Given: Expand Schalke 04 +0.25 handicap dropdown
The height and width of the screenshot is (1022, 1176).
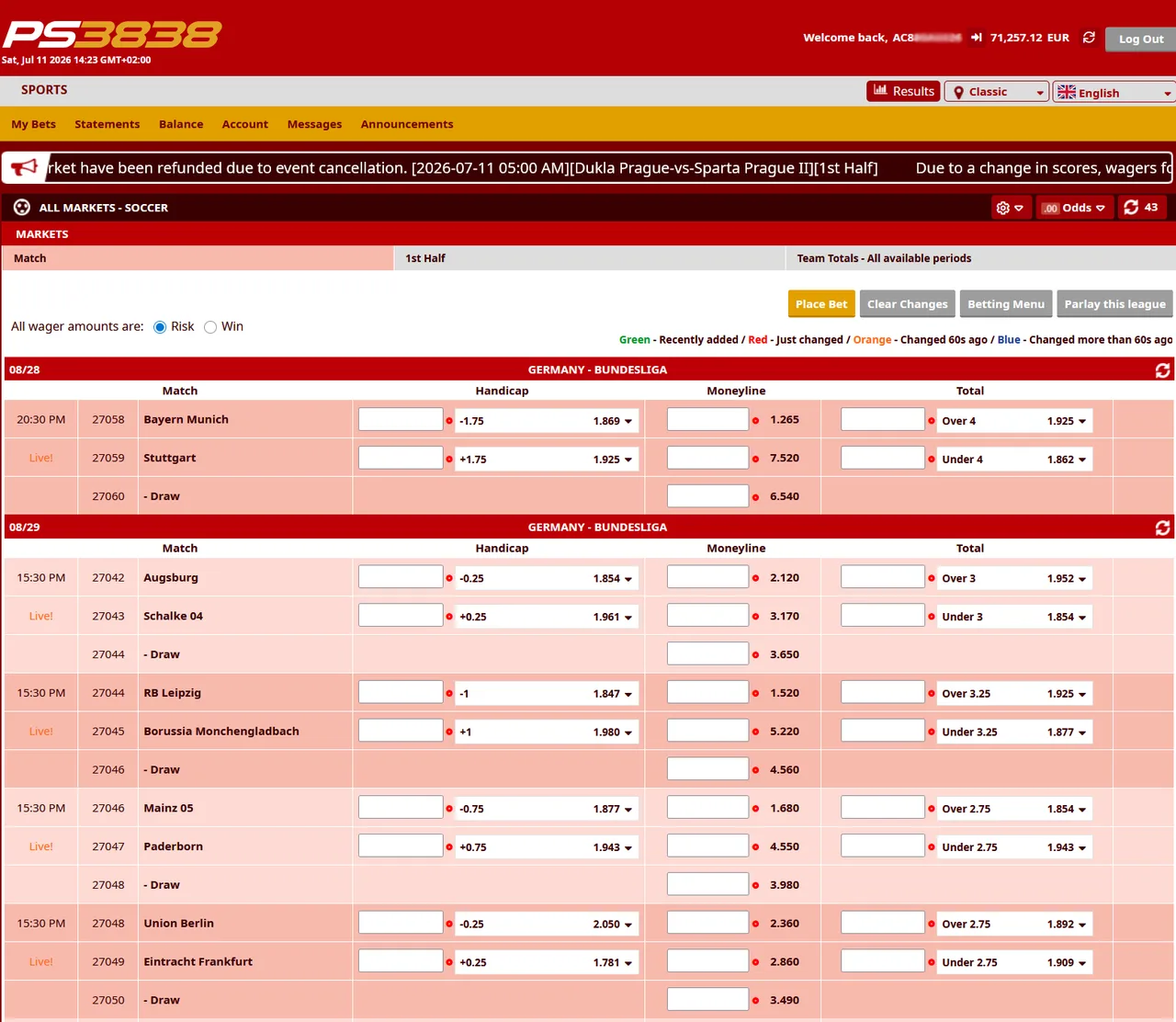Looking at the screenshot, I should pyautogui.click(x=547, y=618).
